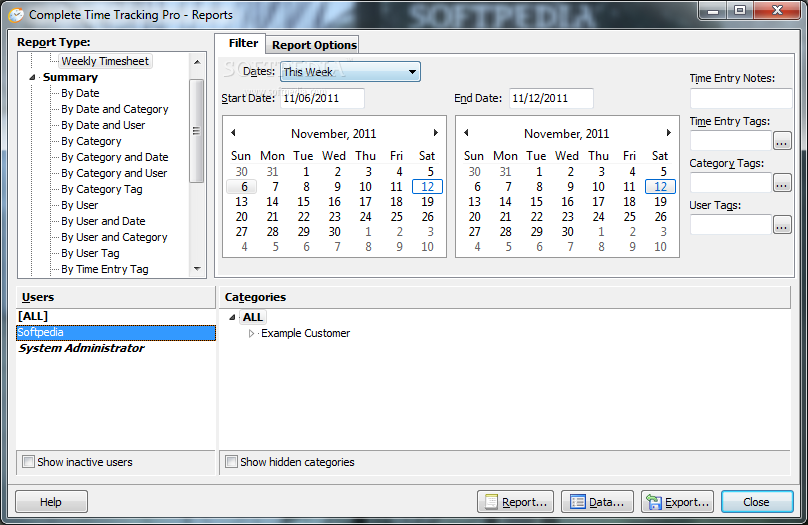
Task: Collapse the ALL categories node
Action: pyautogui.click(x=232, y=317)
